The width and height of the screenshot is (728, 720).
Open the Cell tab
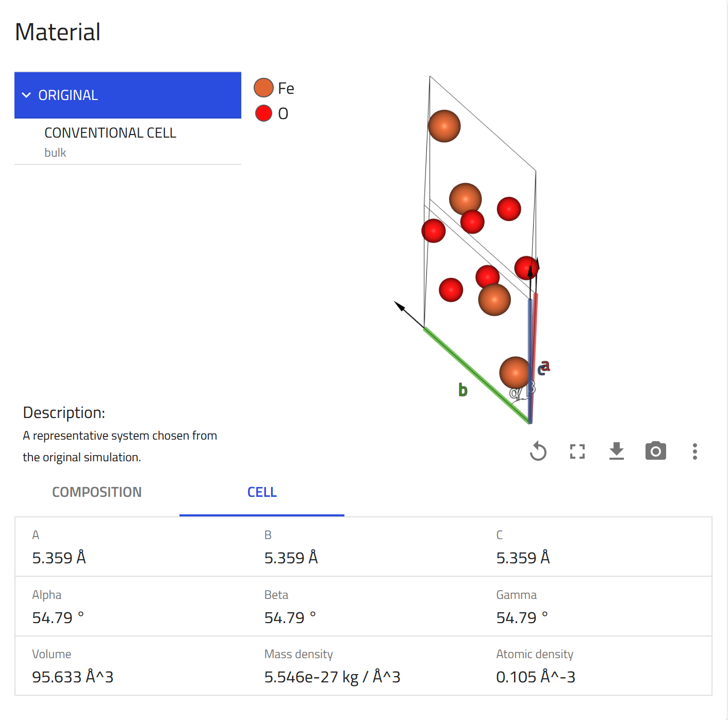(262, 492)
